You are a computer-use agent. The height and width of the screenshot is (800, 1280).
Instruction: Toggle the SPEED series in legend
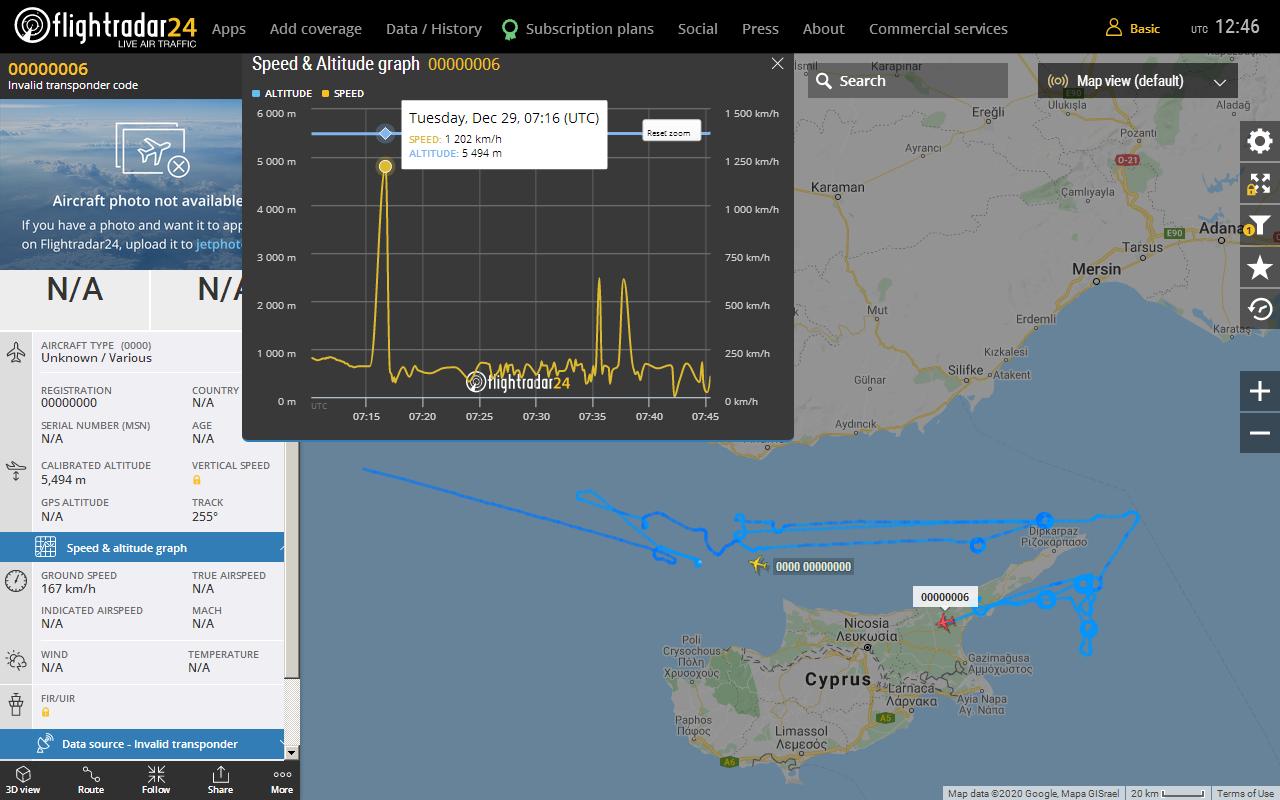343,93
